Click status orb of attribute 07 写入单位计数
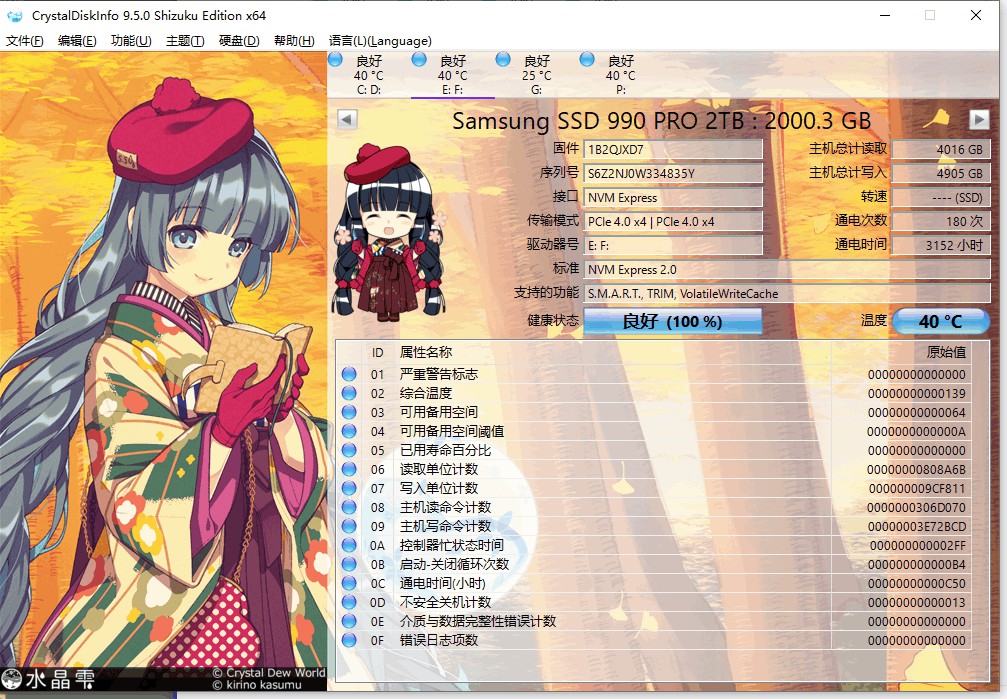 click(349, 488)
